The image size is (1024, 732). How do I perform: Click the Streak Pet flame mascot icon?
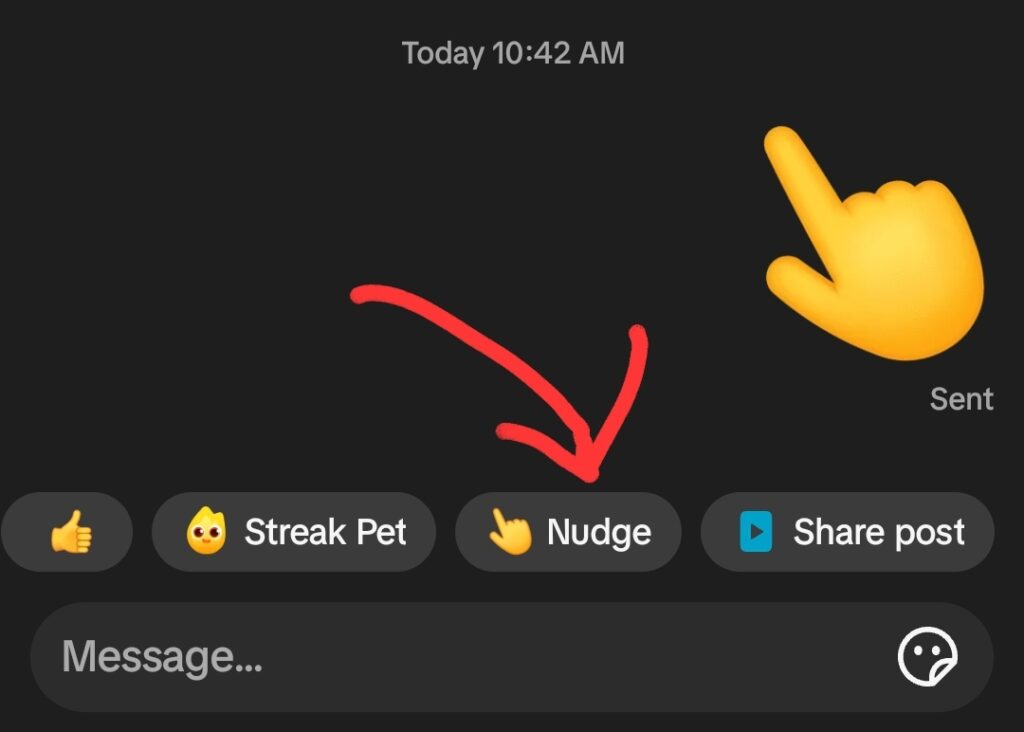click(x=206, y=531)
